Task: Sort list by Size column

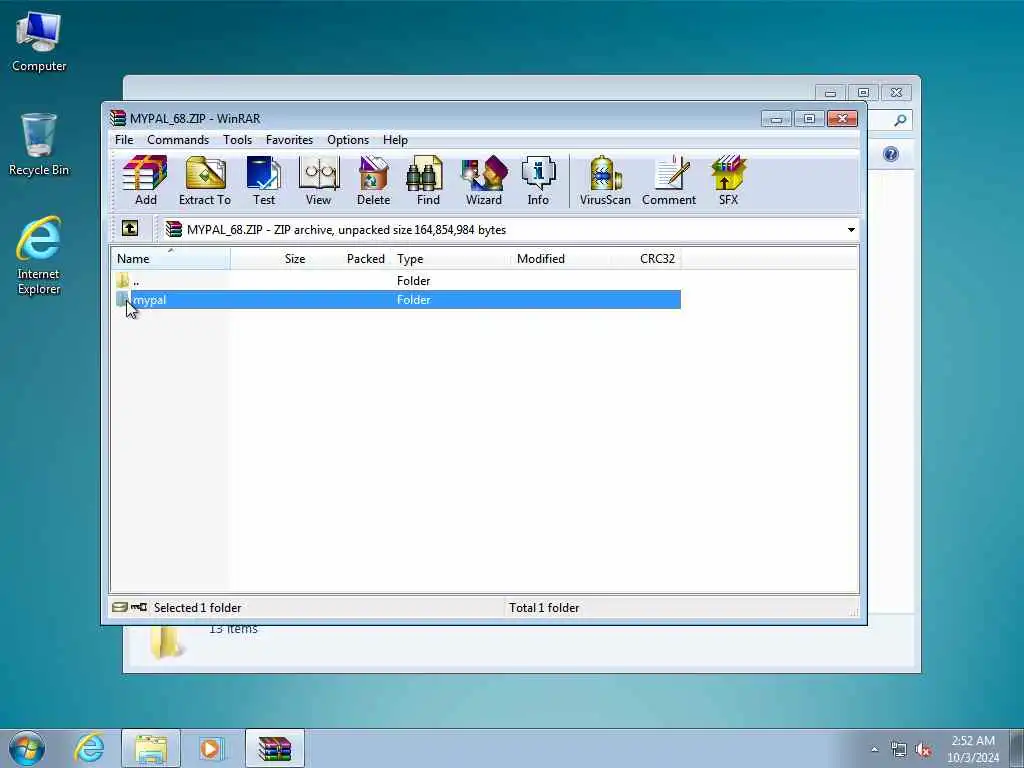Action: pos(270,259)
